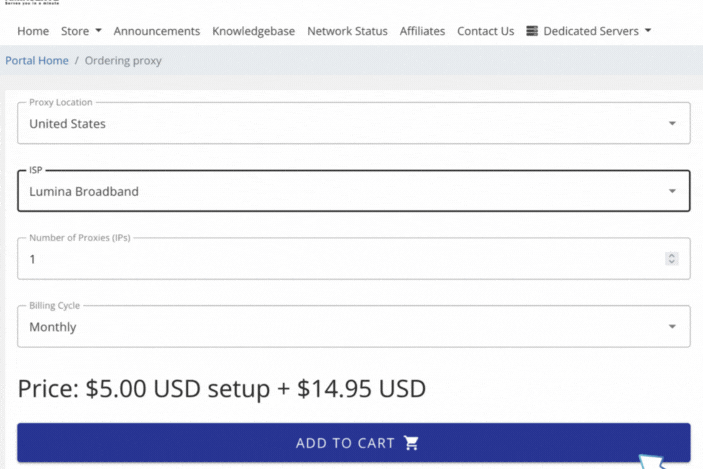
Task: Go to the Home menu item
Action: coord(33,31)
